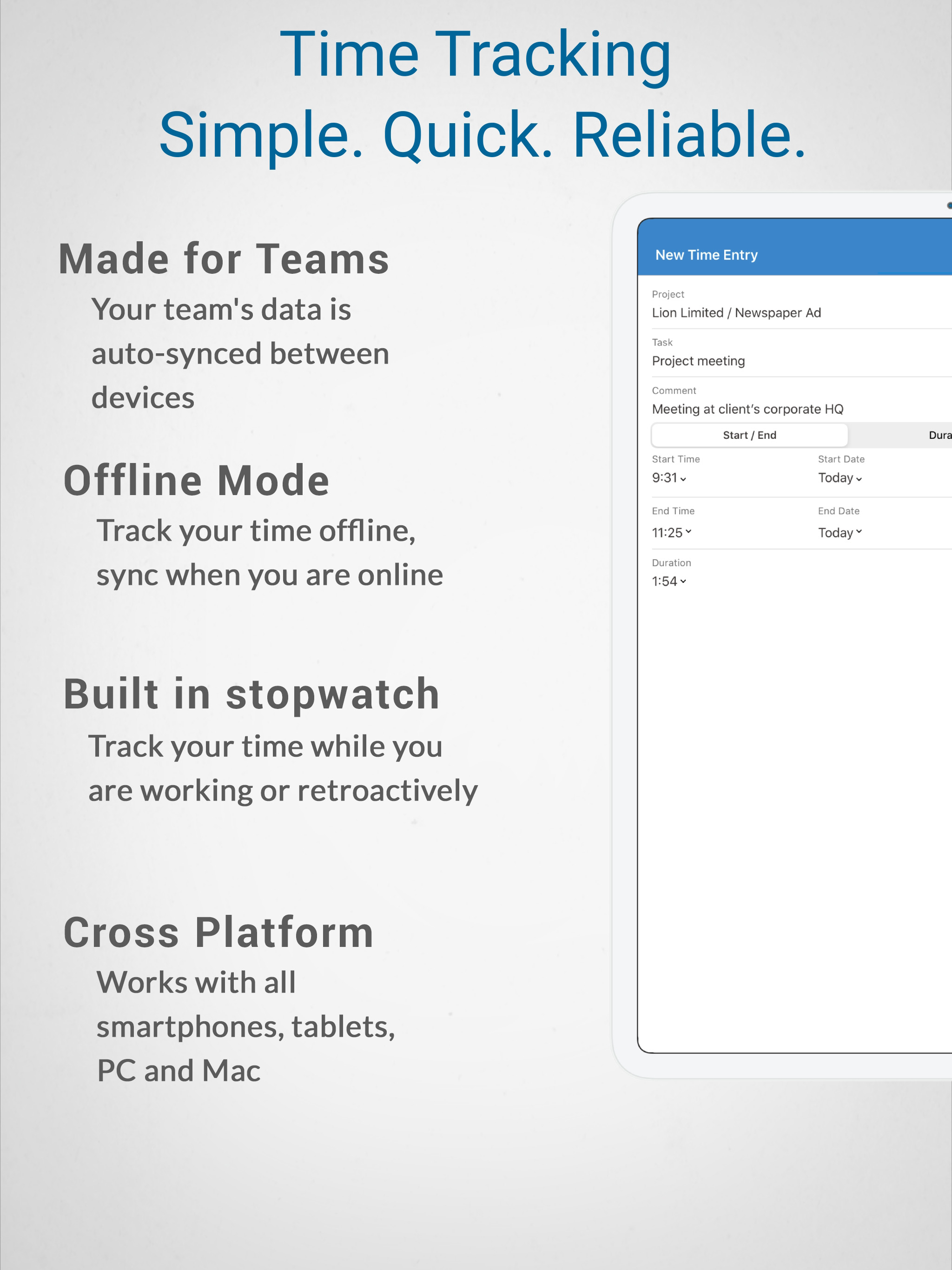Select the Start / End segment
952x1270 pixels.
[x=749, y=435]
